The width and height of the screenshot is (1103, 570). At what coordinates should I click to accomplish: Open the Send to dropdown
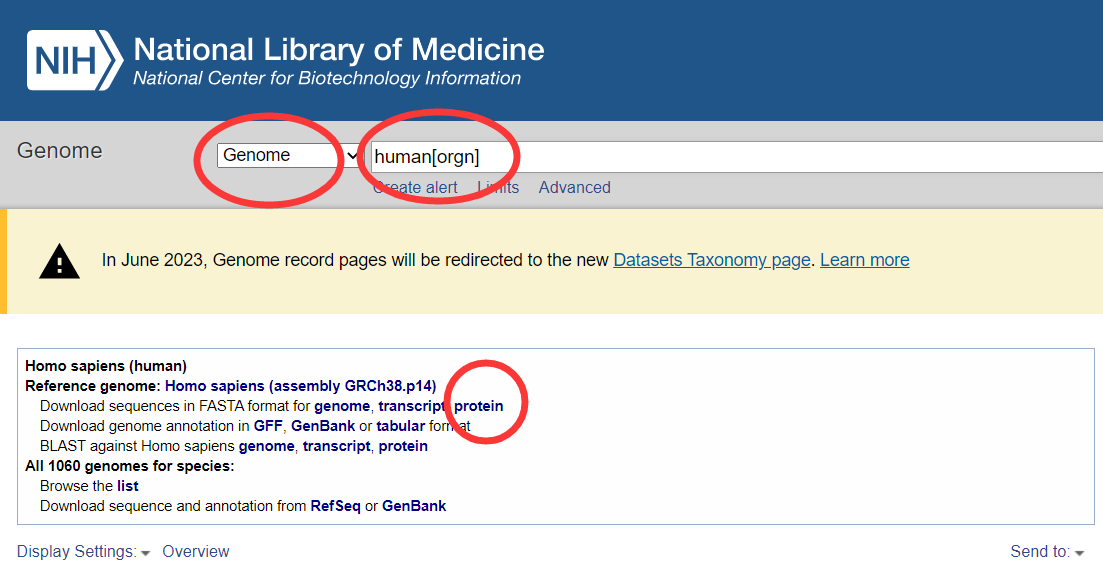1047,552
